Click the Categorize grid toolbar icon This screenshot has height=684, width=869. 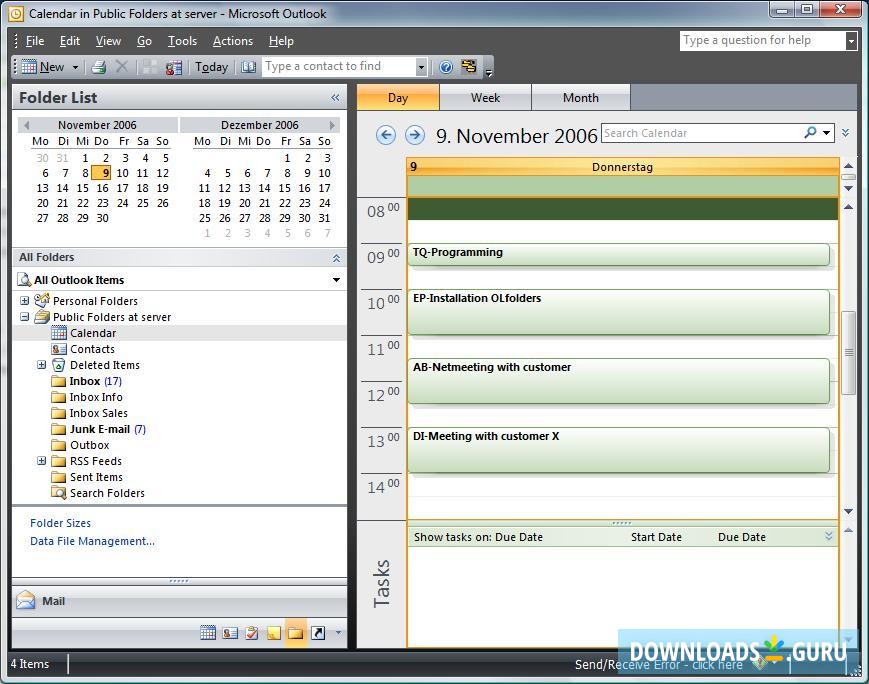150,67
